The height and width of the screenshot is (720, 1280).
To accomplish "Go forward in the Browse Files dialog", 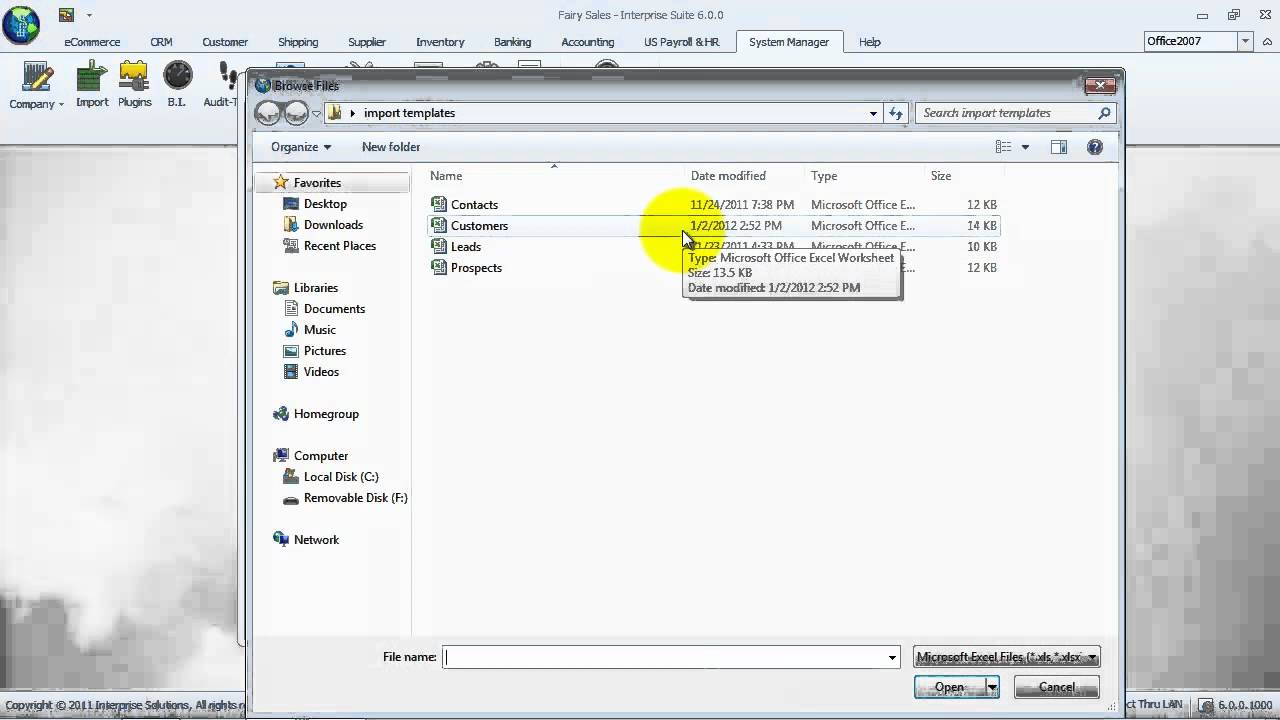I will [296, 113].
